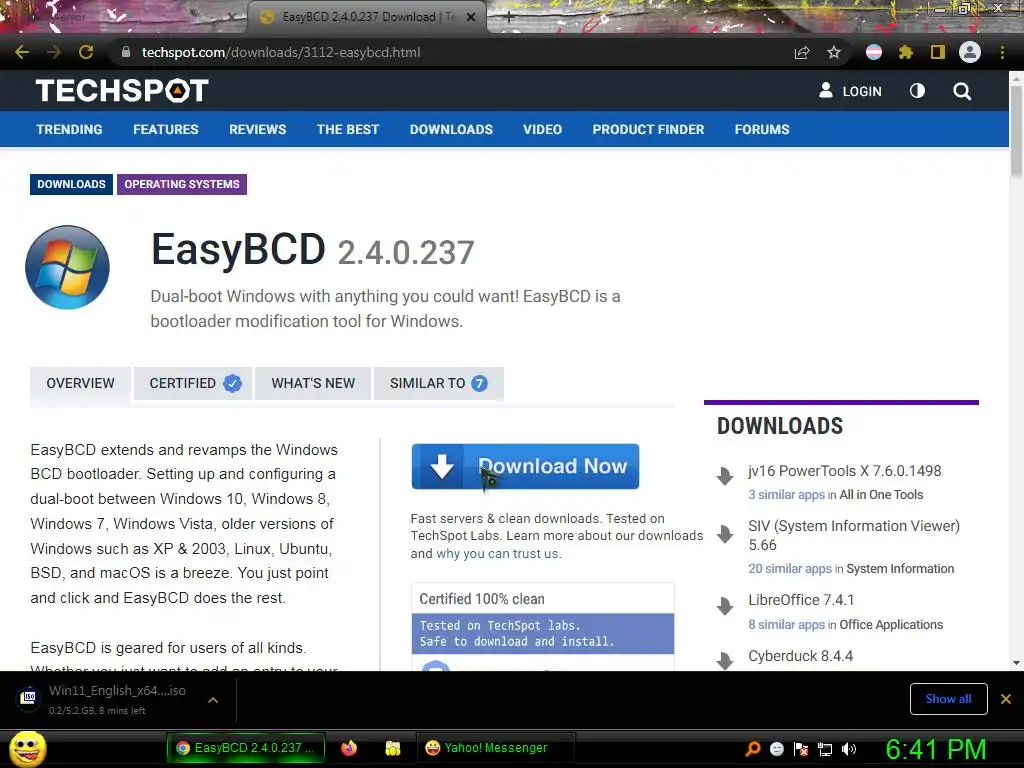The height and width of the screenshot is (768, 1024).
Task: Open LibreOffice 7.4.1 download
Action: [801, 600]
